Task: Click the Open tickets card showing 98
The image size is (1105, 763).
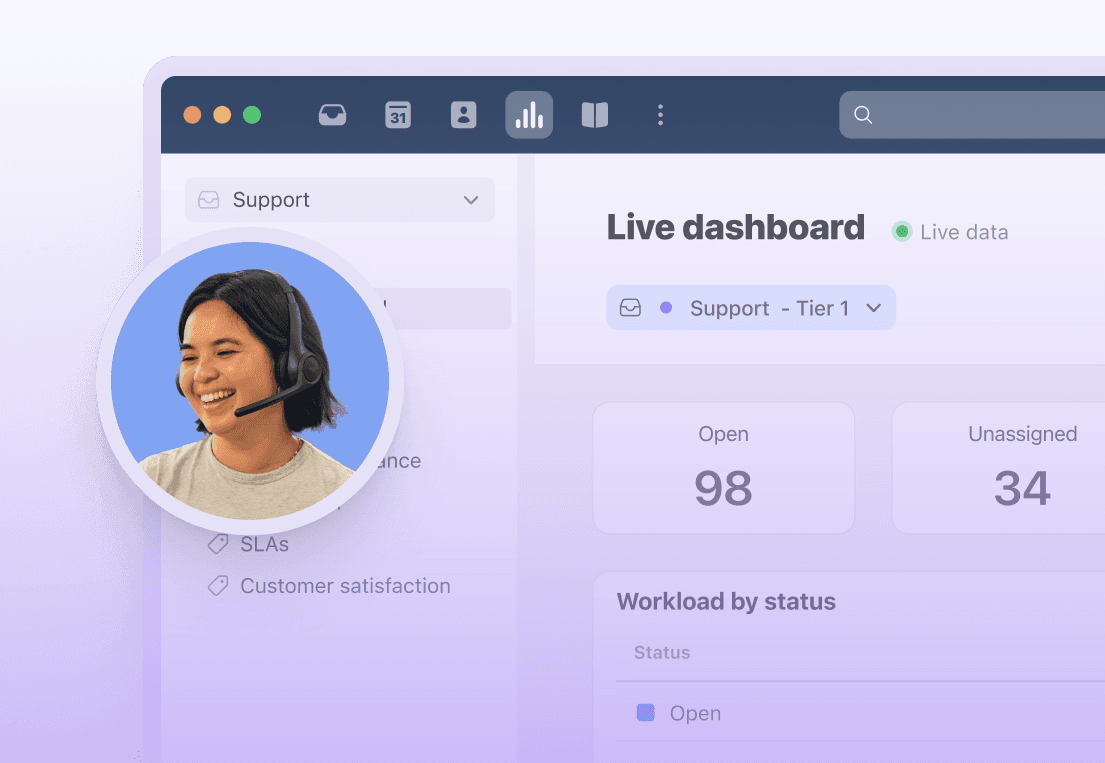Action: click(x=723, y=468)
